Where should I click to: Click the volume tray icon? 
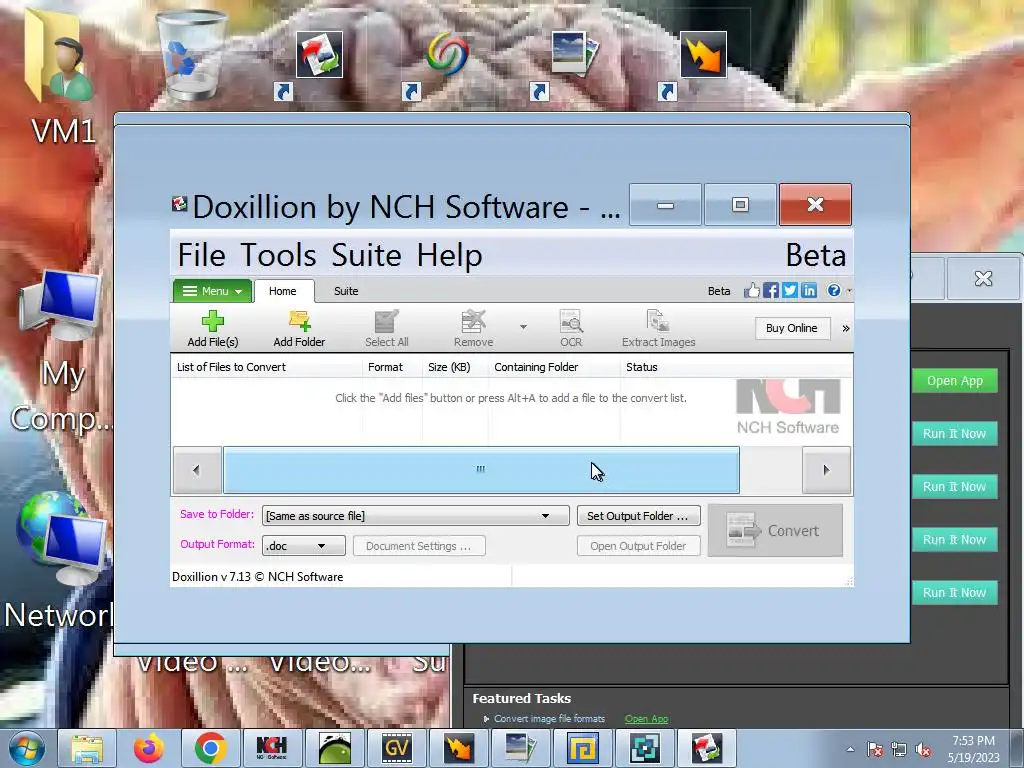click(x=923, y=750)
